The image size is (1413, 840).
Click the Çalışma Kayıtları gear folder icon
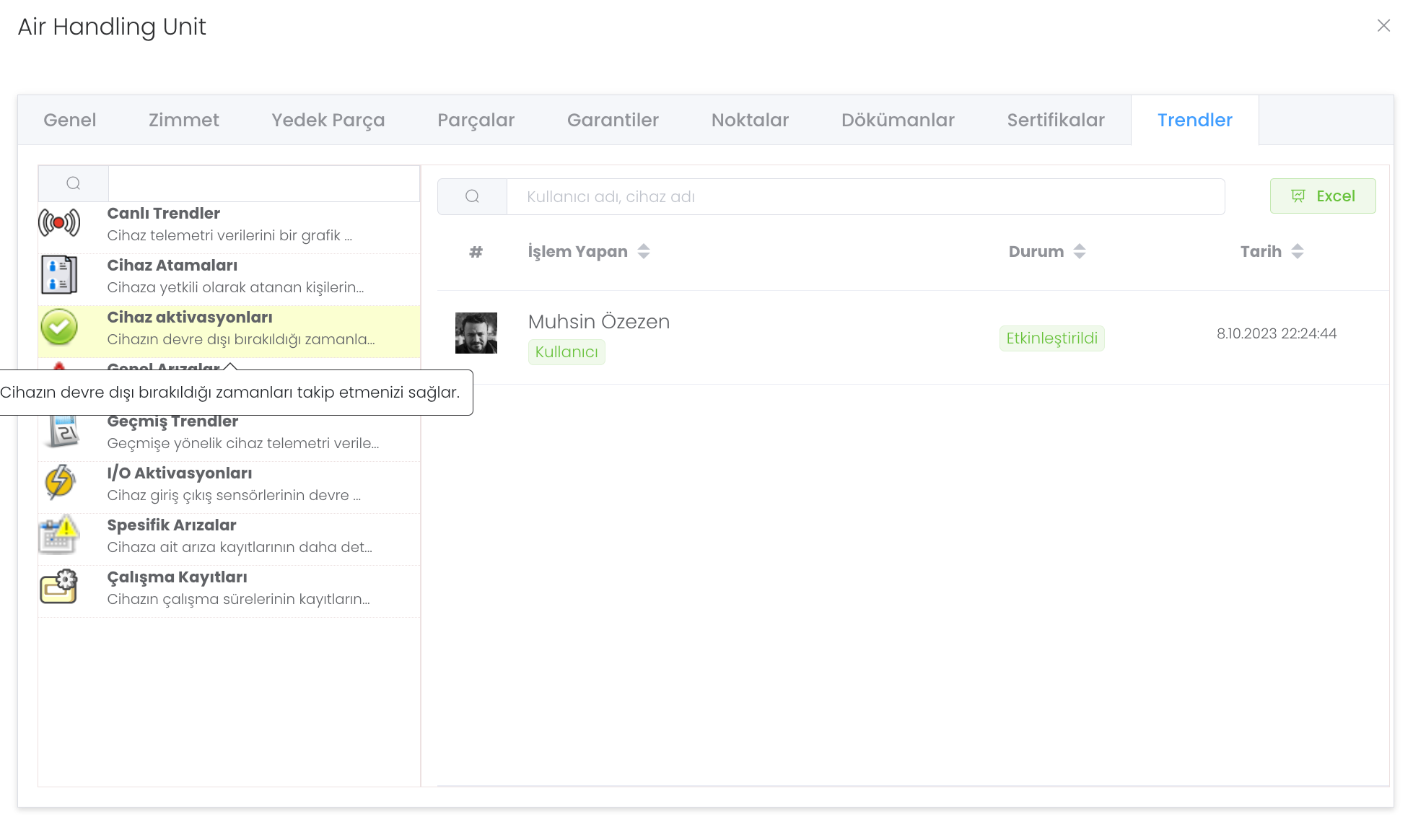[59, 587]
